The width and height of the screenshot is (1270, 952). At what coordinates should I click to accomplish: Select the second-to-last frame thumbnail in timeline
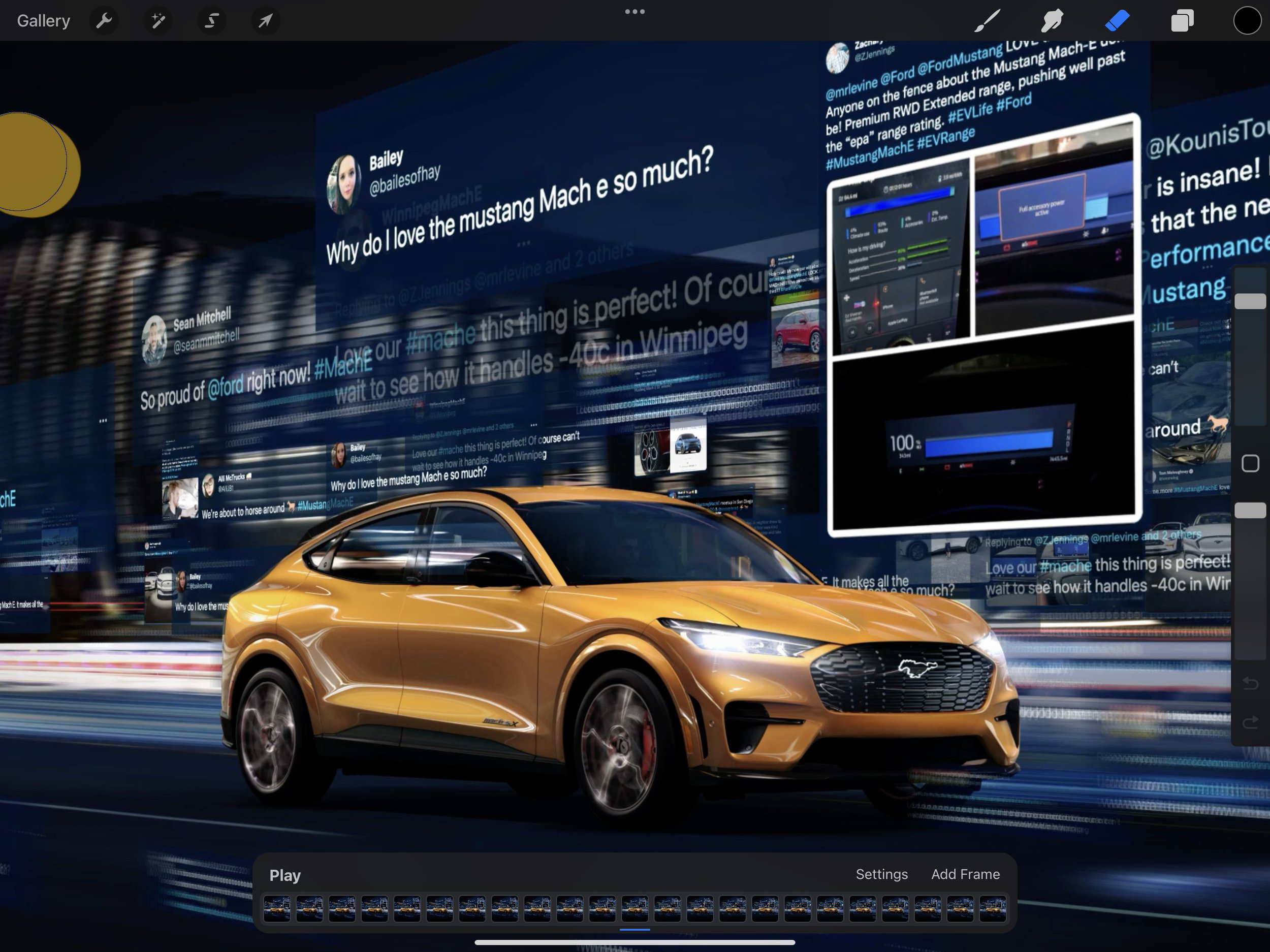click(960, 908)
